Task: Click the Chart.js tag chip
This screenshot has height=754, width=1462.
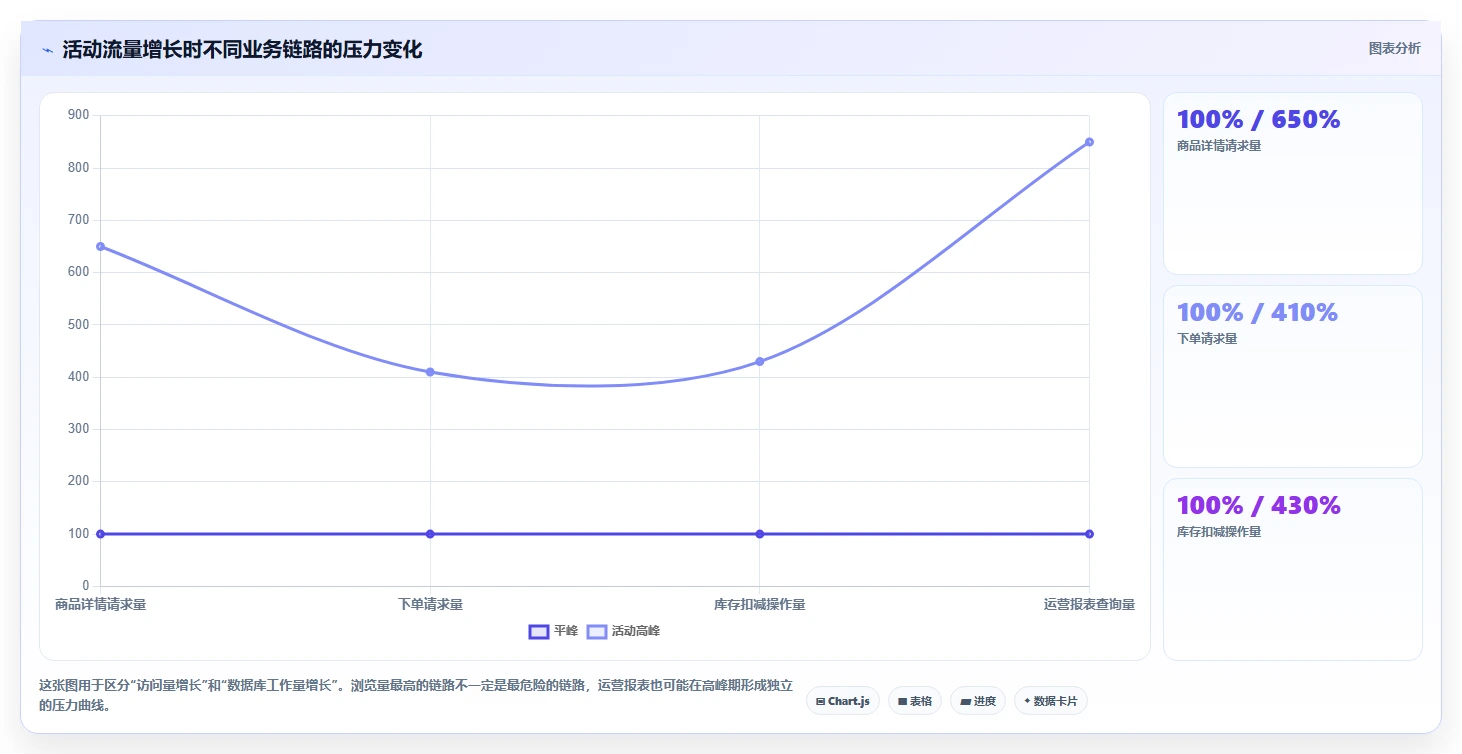Action: tap(842, 701)
